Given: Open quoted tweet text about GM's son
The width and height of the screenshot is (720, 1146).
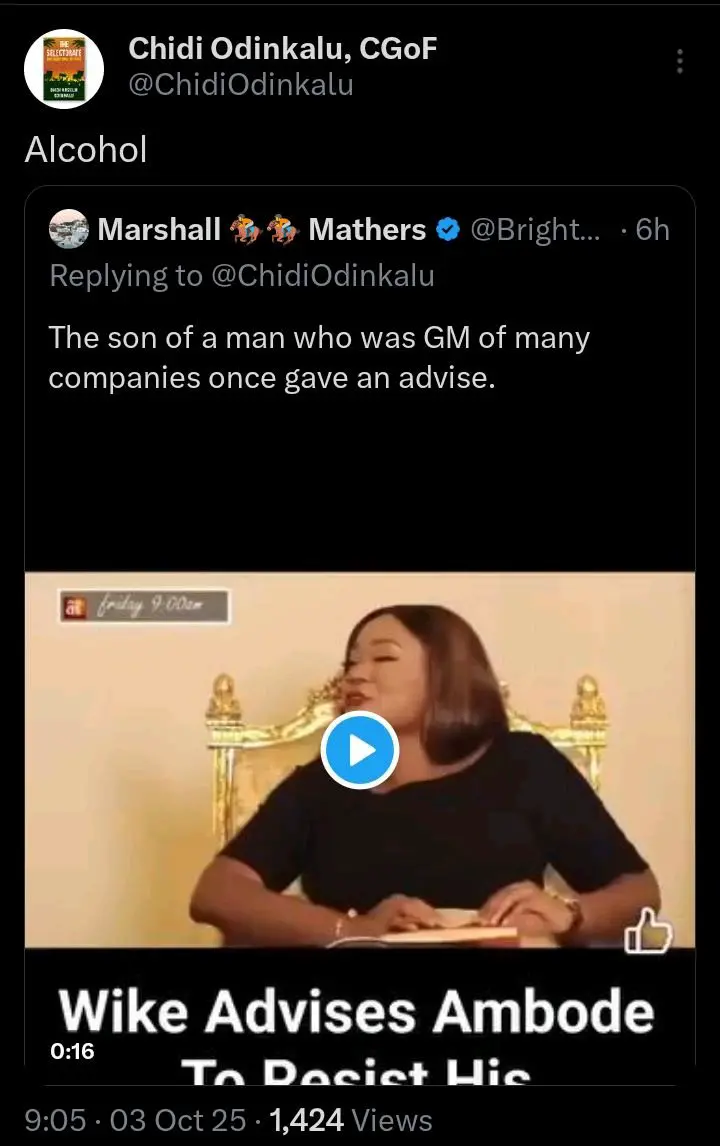Looking at the screenshot, I should pos(319,358).
